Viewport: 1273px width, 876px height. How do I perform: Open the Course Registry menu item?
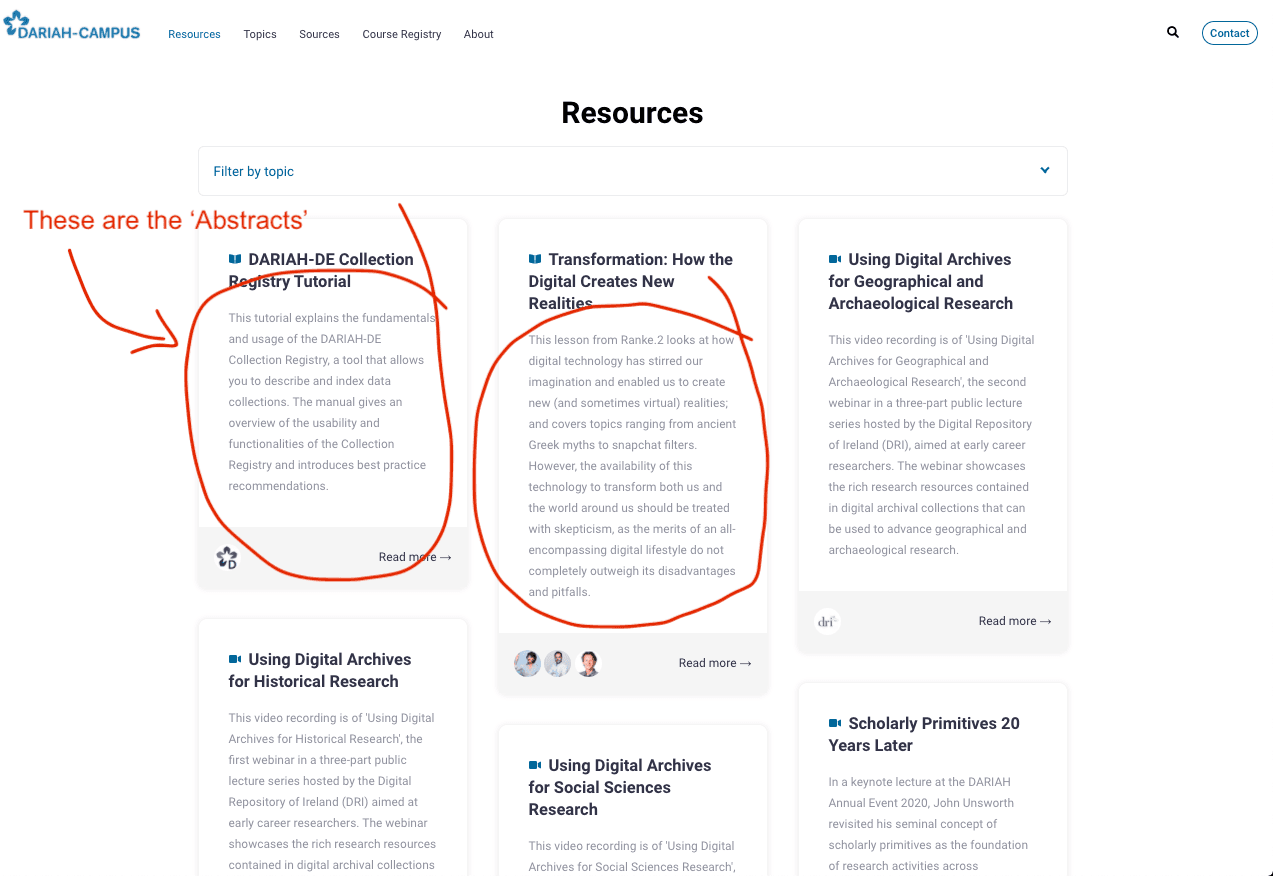tap(401, 34)
